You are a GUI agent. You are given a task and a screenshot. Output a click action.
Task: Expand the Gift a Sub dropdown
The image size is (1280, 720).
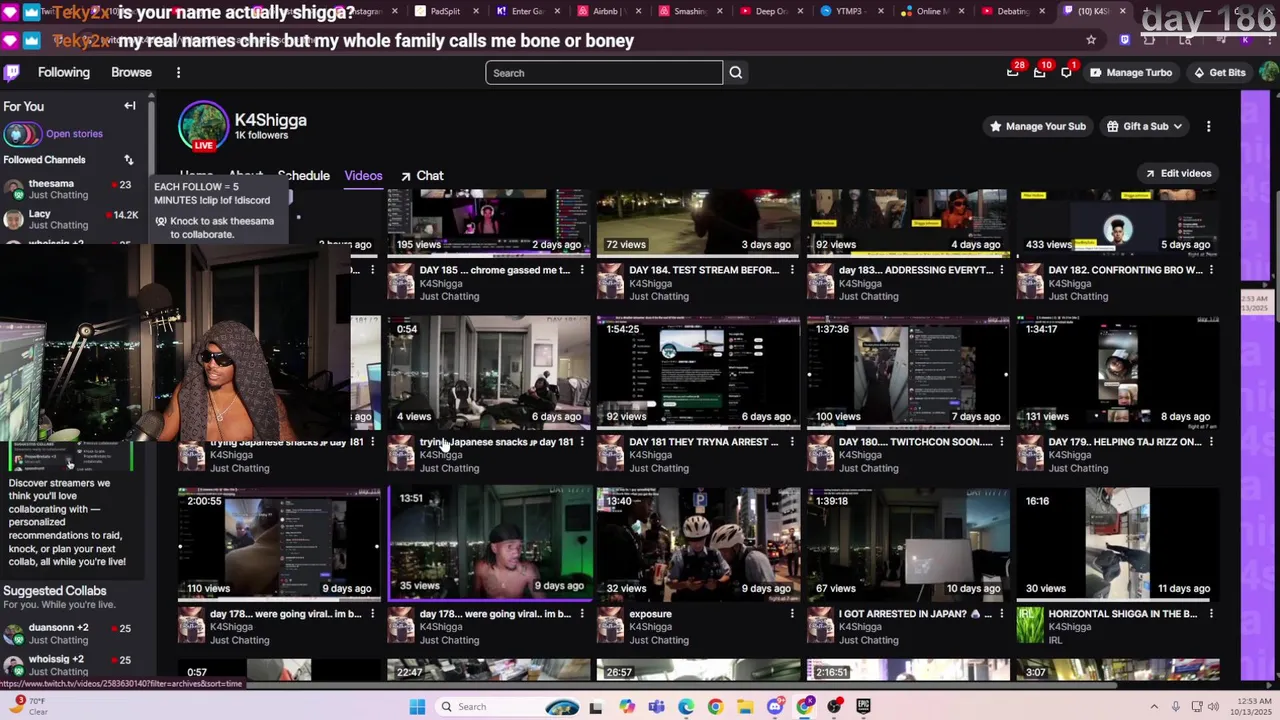1144,126
